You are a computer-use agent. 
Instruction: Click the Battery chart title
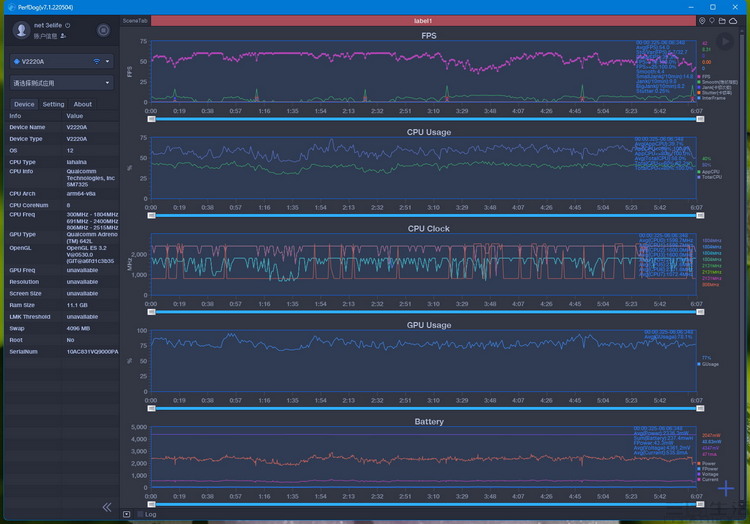click(429, 422)
